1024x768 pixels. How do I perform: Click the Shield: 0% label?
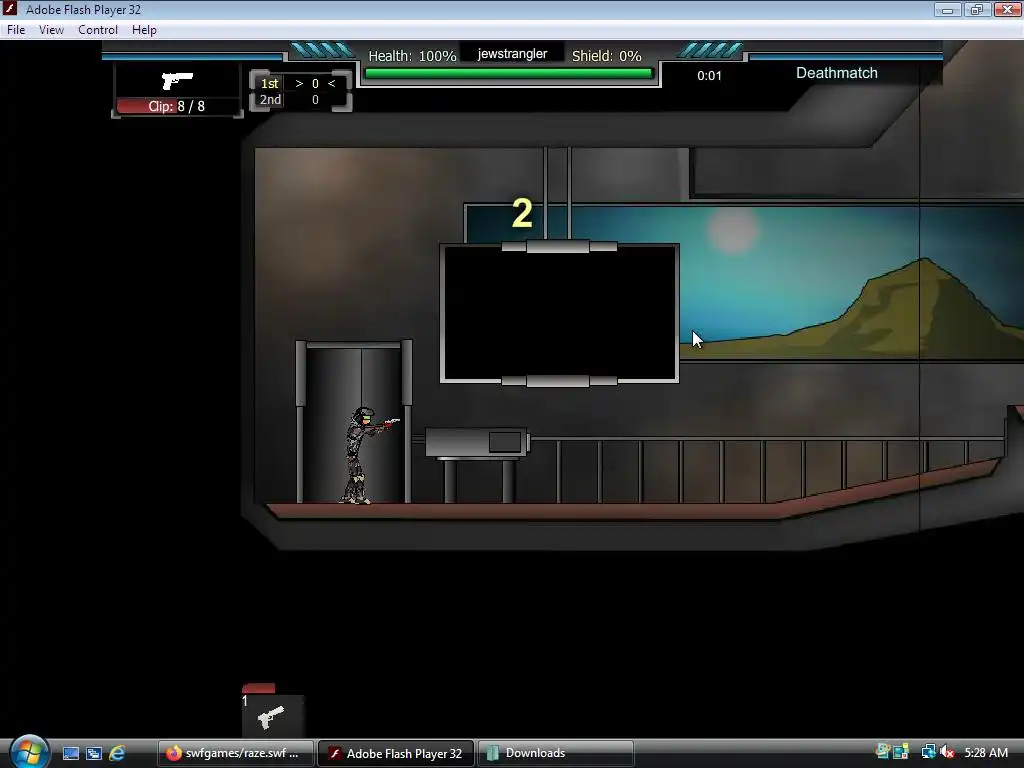[x=607, y=56]
